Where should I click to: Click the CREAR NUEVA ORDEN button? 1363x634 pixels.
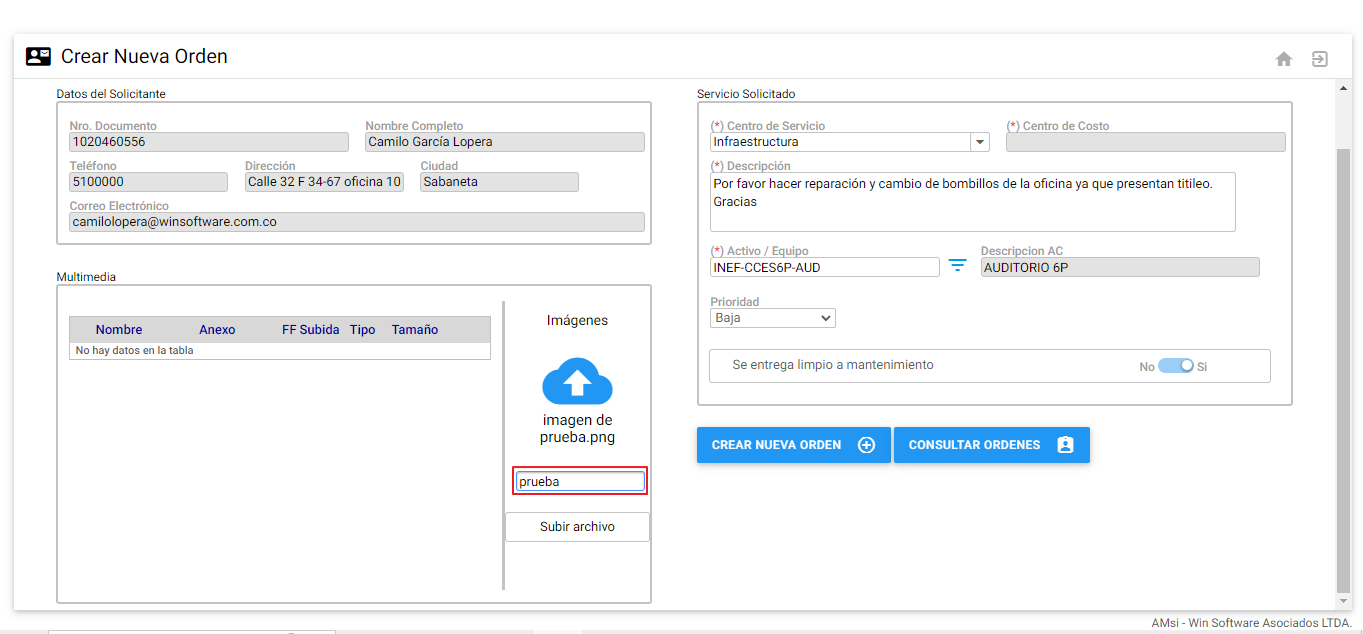click(793, 445)
